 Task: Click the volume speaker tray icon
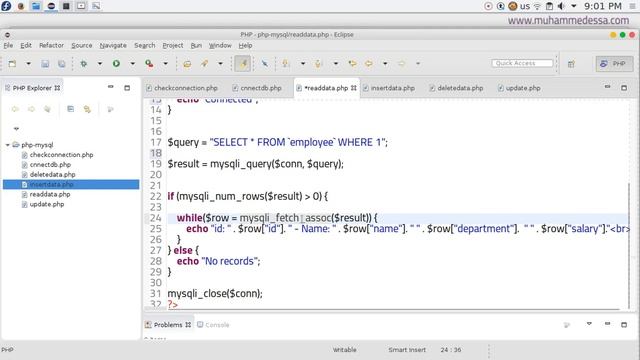click(561, 6)
